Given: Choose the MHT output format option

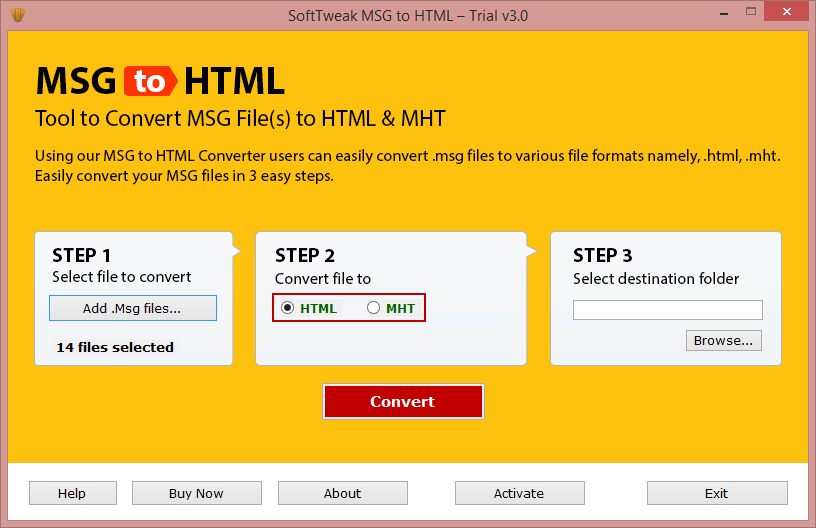Looking at the screenshot, I should coord(373,308).
